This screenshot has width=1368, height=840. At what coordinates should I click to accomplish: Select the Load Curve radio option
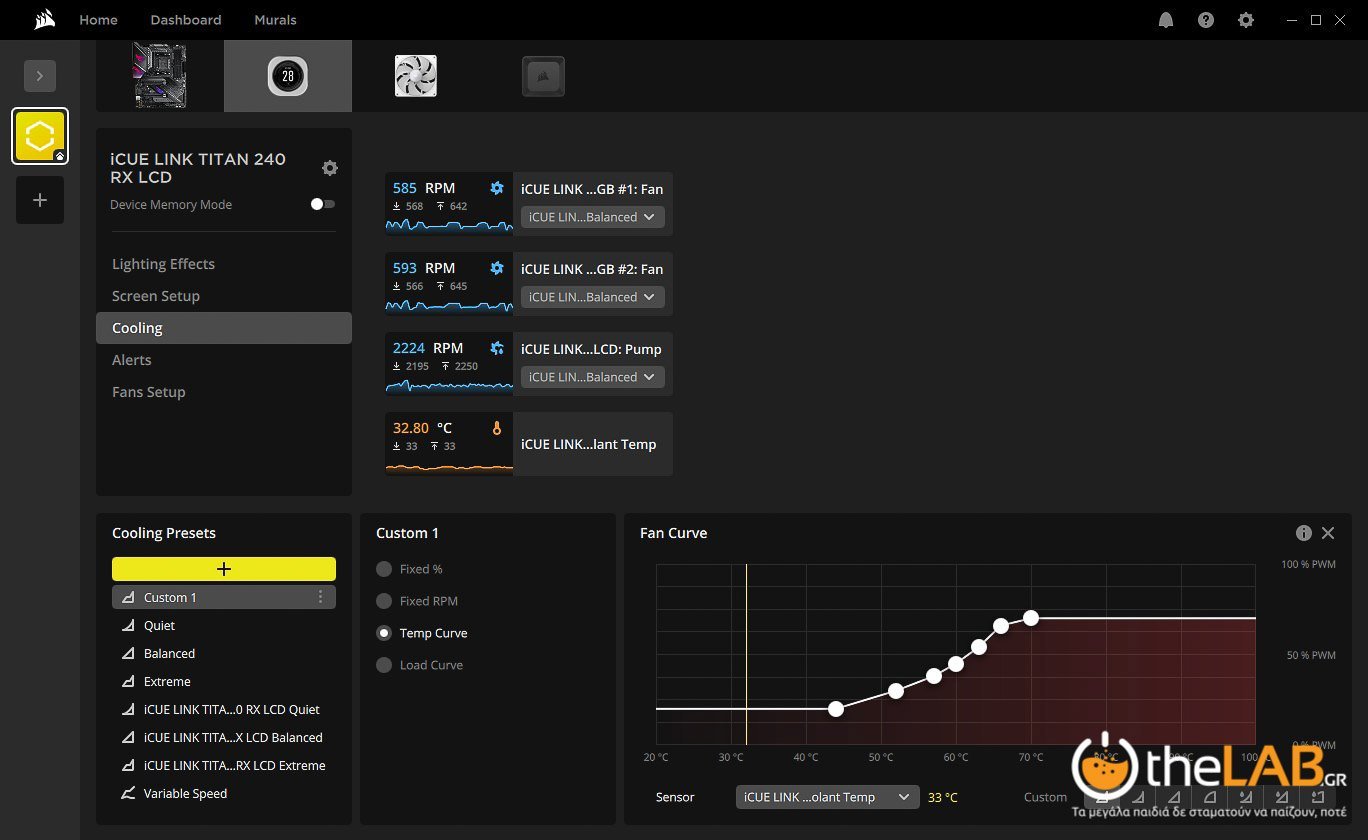click(x=384, y=665)
